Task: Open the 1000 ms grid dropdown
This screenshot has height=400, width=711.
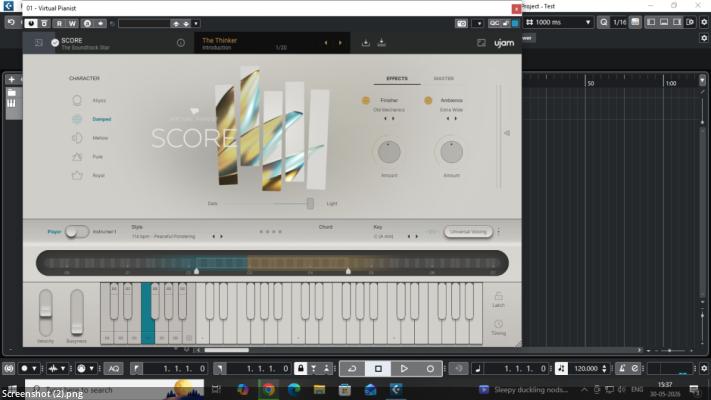Action: point(588,22)
